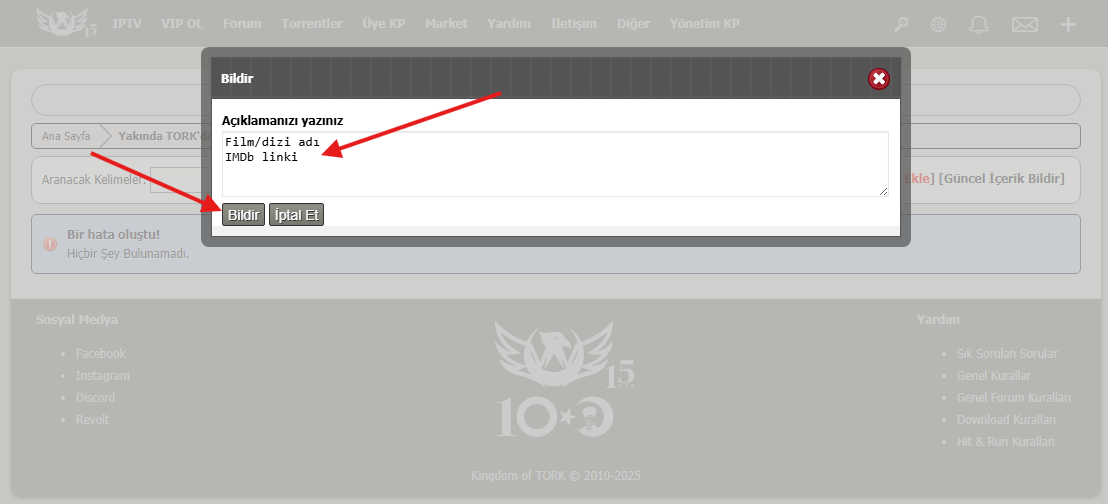The height and width of the screenshot is (504, 1108).
Task: Open the Genel Kurallar link
Action: [x=994, y=375]
